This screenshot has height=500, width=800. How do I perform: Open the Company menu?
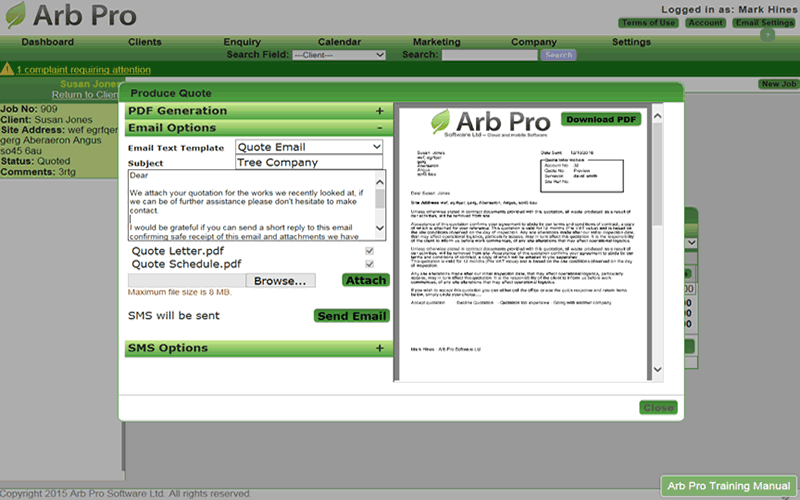[534, 42]
